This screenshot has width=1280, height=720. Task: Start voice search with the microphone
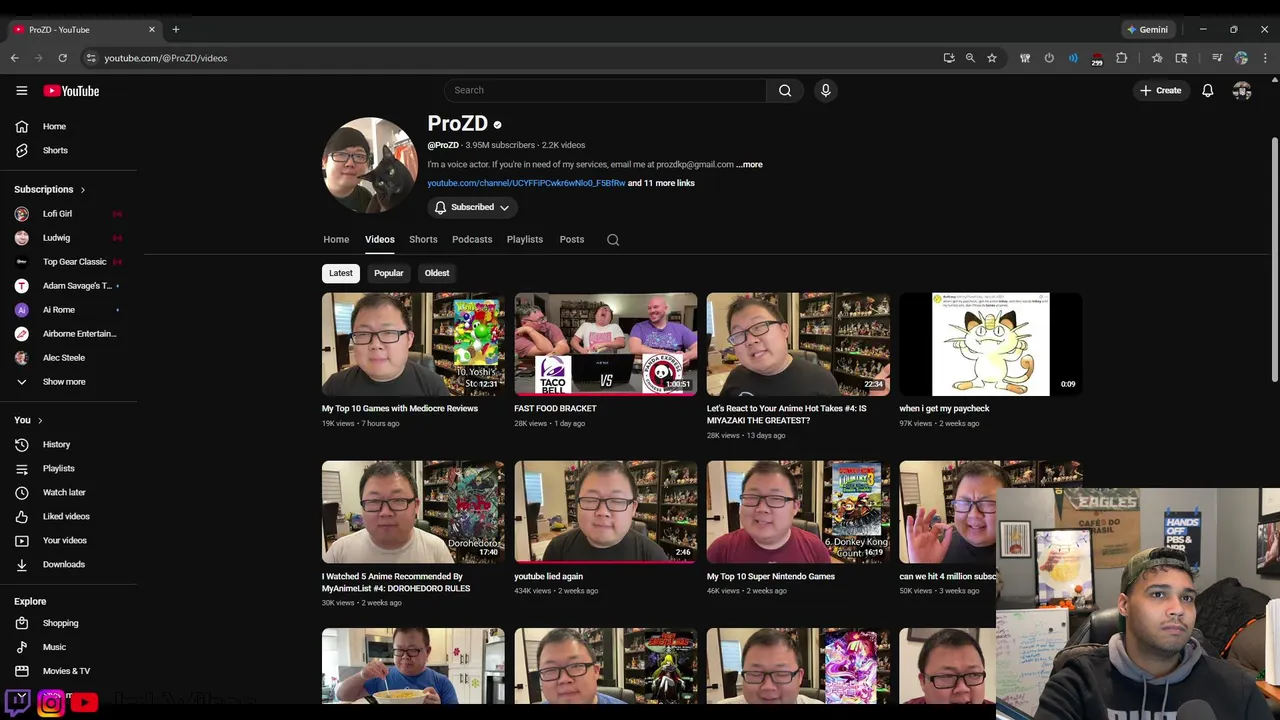click(825, 90)
